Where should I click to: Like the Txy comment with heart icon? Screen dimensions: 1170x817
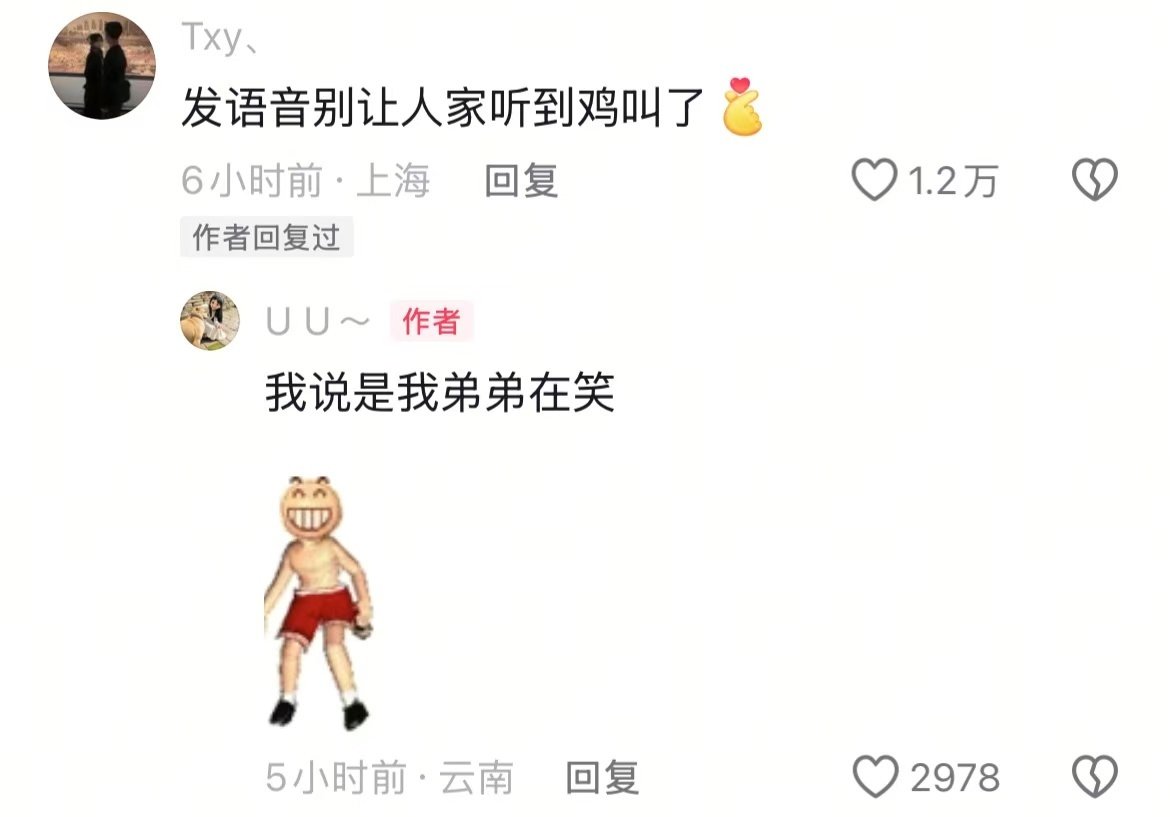(875, 180)
